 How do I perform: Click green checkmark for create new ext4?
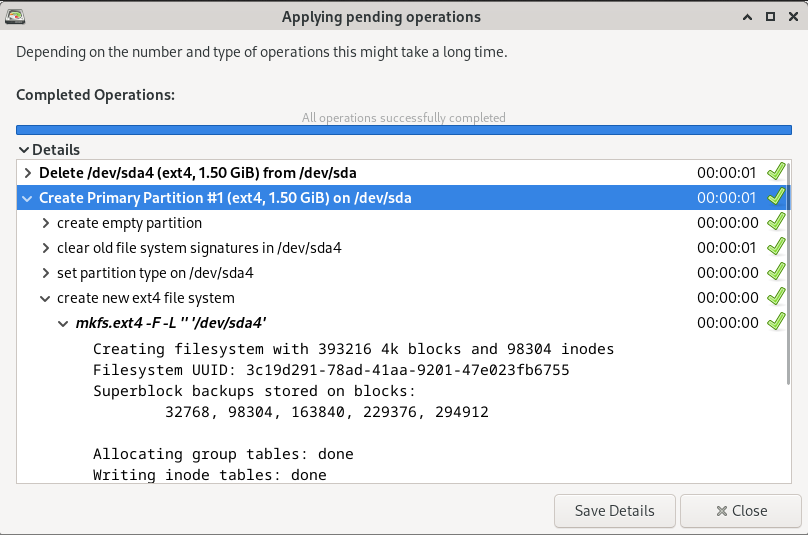coord(776,297)
